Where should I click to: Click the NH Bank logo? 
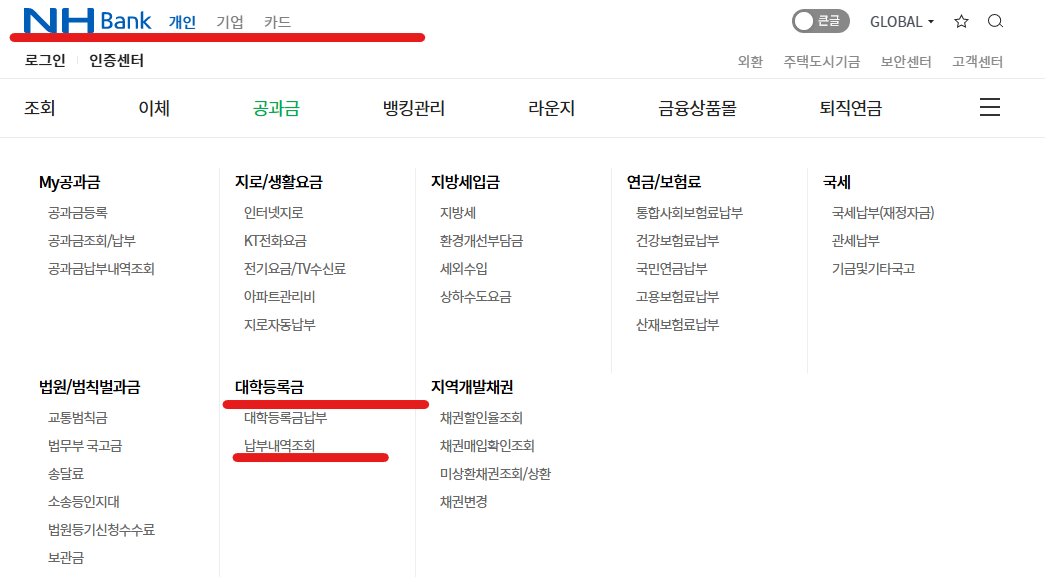(x=87, y=21)
